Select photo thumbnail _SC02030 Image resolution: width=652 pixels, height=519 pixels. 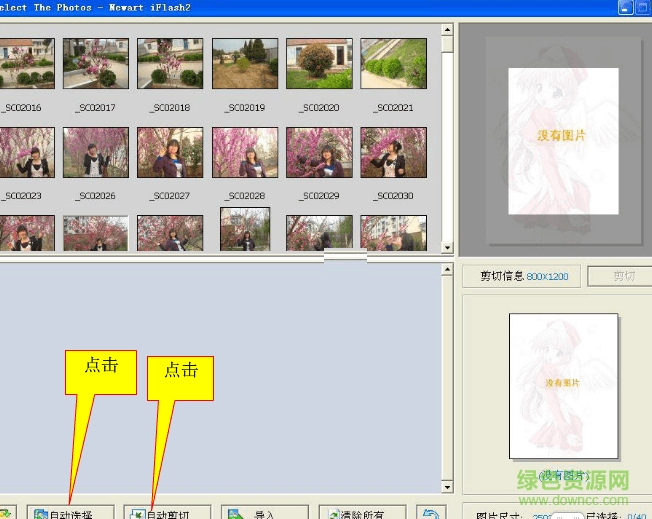coord(393,153)
